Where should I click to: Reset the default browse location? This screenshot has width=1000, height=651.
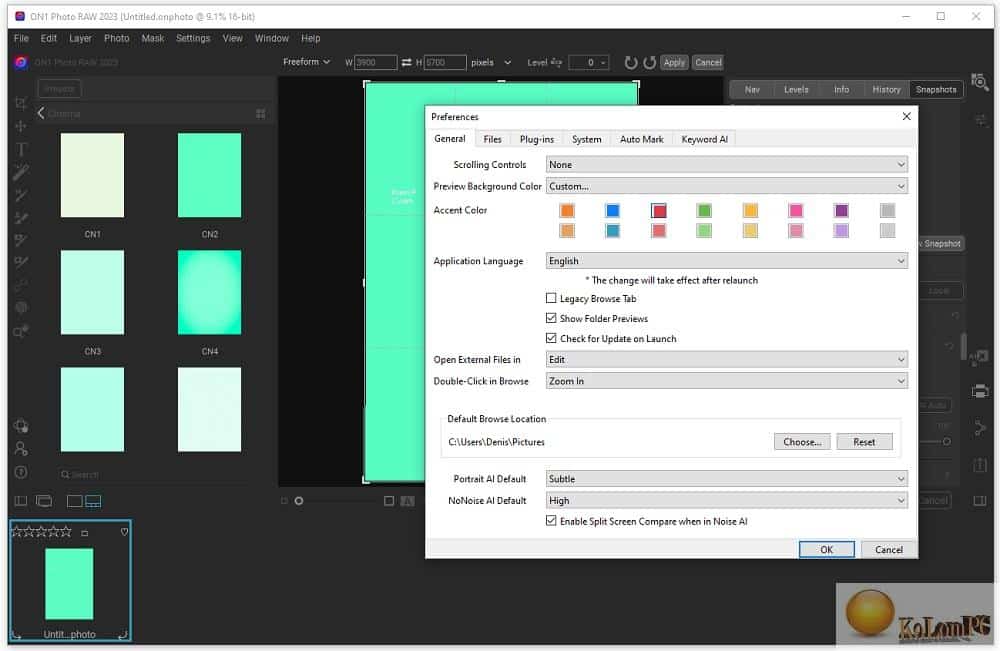tap(864, 442)
